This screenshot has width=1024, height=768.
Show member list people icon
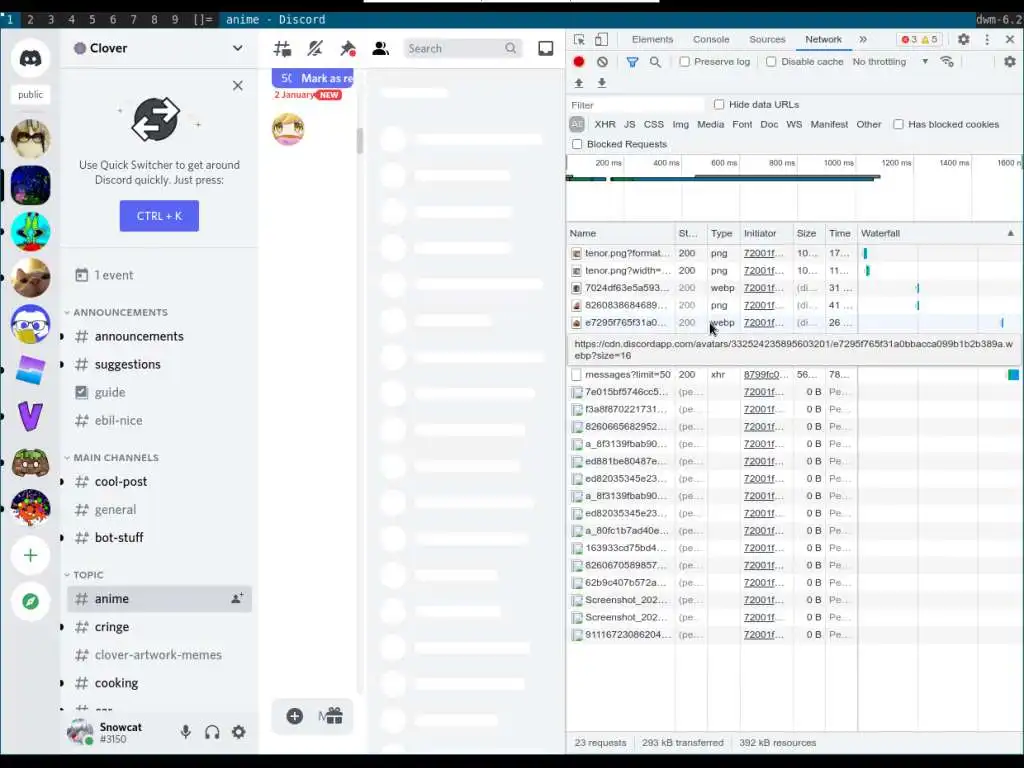(x=381, y=48)
